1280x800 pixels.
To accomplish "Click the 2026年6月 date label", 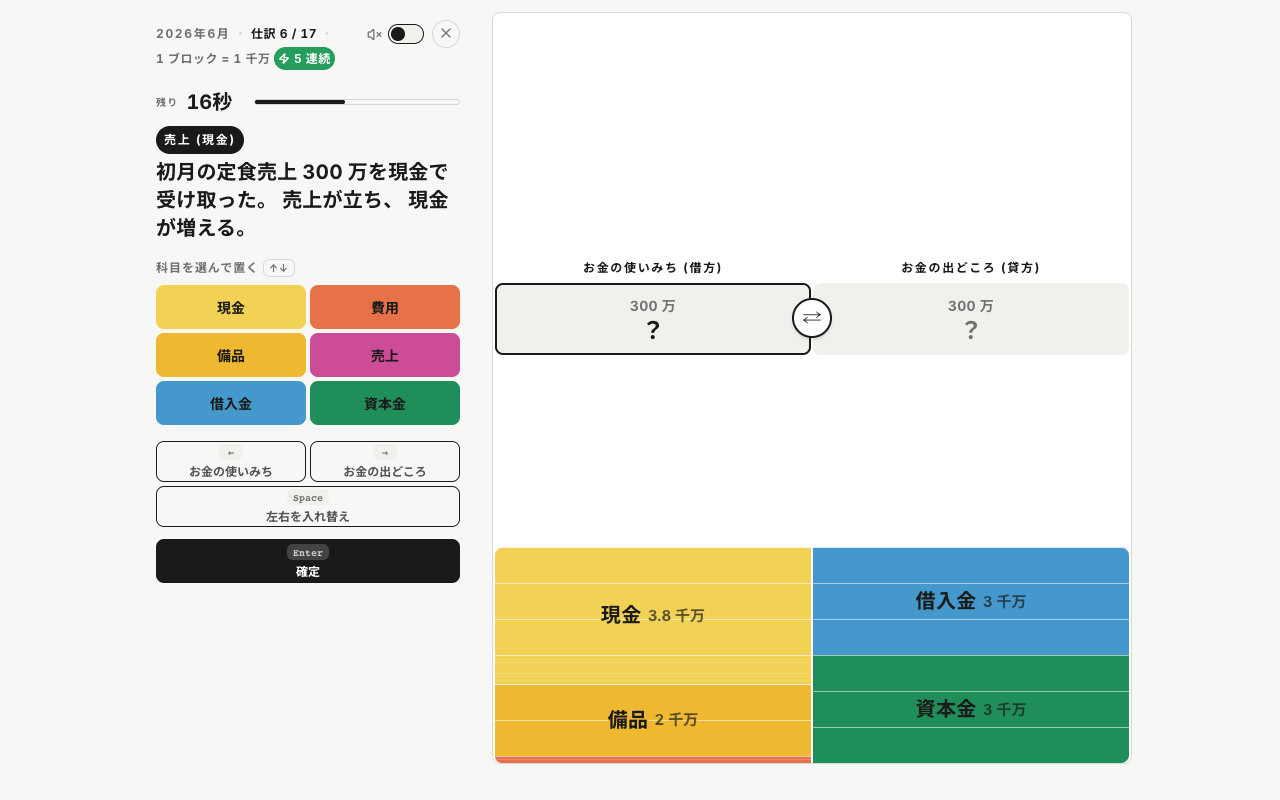I will [x=193, y=34].
